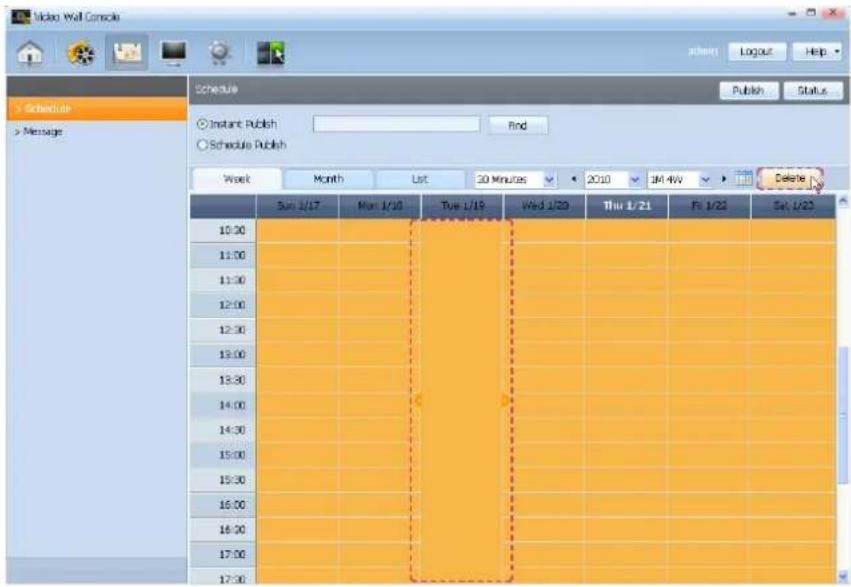Go to next week arrow

(x=723, y=179)
